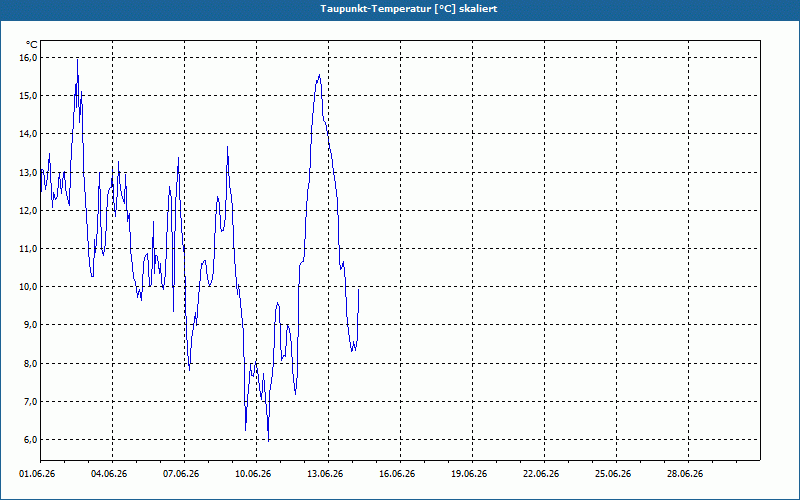Screen dimensions: 800x500
Task: Click the 04.06.26 date label
Action: point(109,474)
